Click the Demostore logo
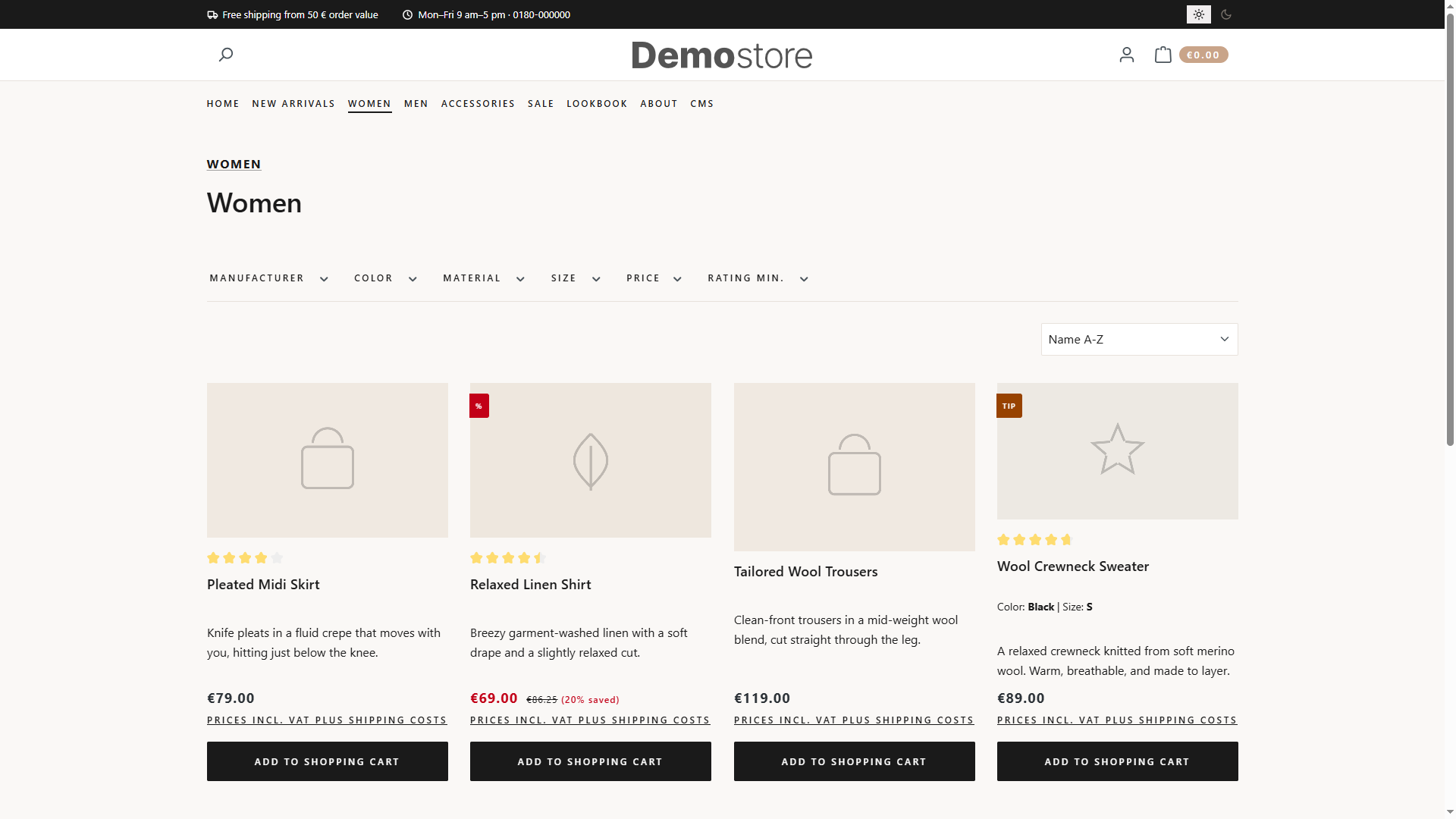The height and width of the screenshot is (819, 1456). coord(722,55)
